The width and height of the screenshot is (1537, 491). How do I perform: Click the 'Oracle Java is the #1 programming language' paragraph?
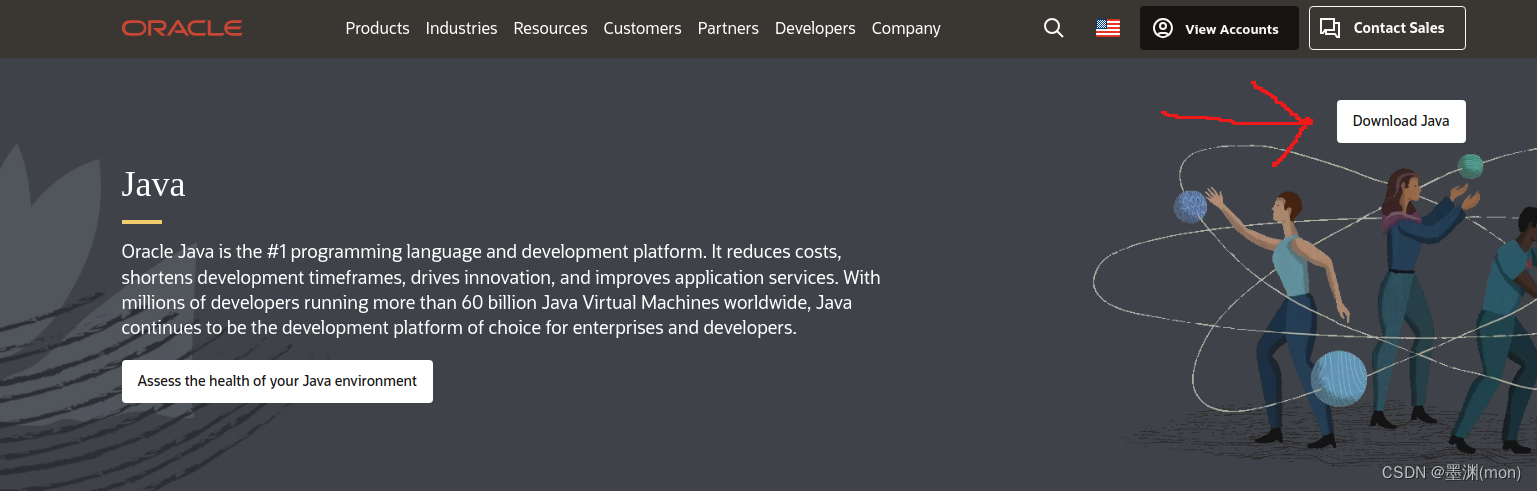pyautogui.click(x=501, y=288)
